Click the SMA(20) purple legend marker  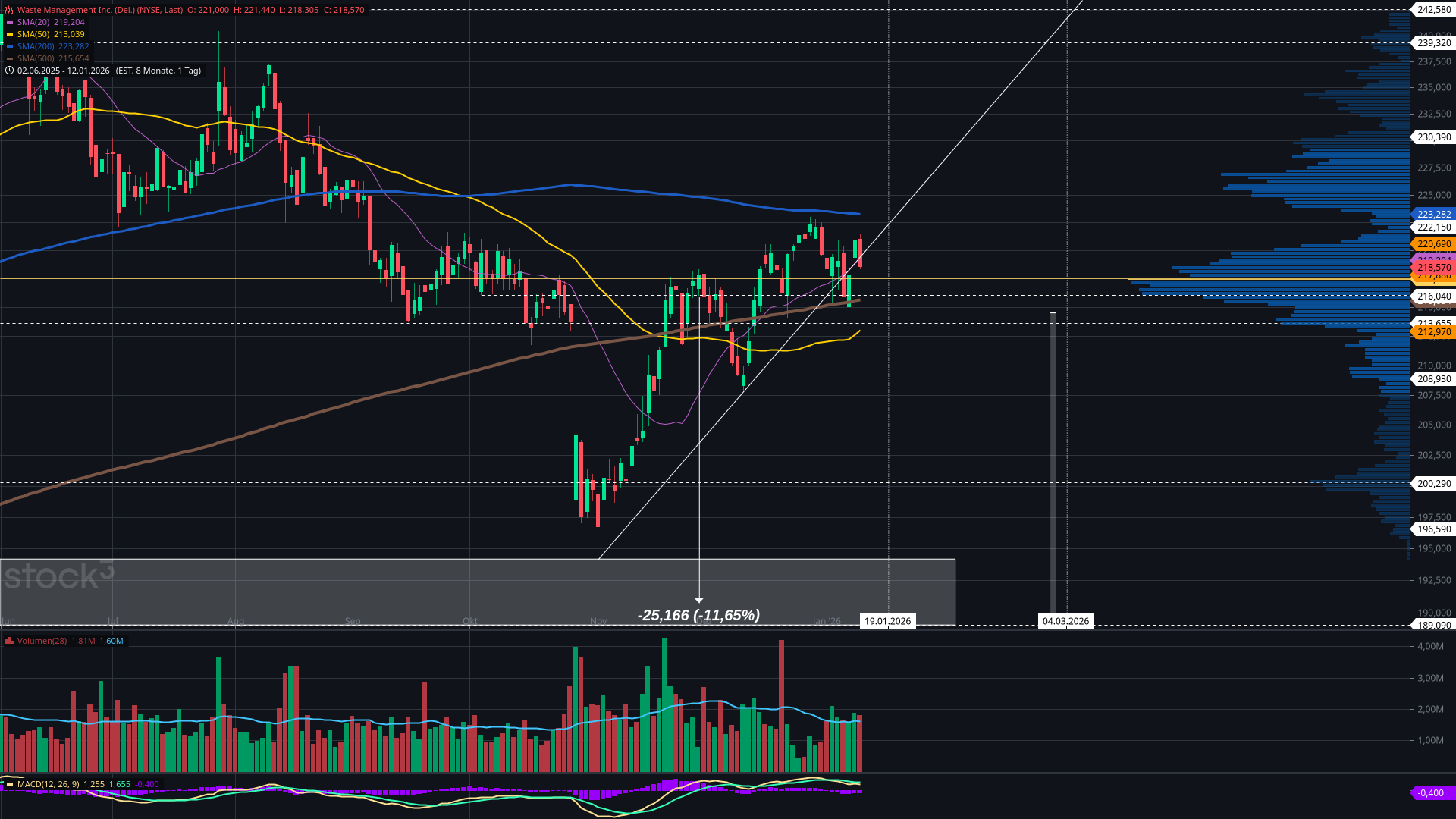tap(10, 22)
